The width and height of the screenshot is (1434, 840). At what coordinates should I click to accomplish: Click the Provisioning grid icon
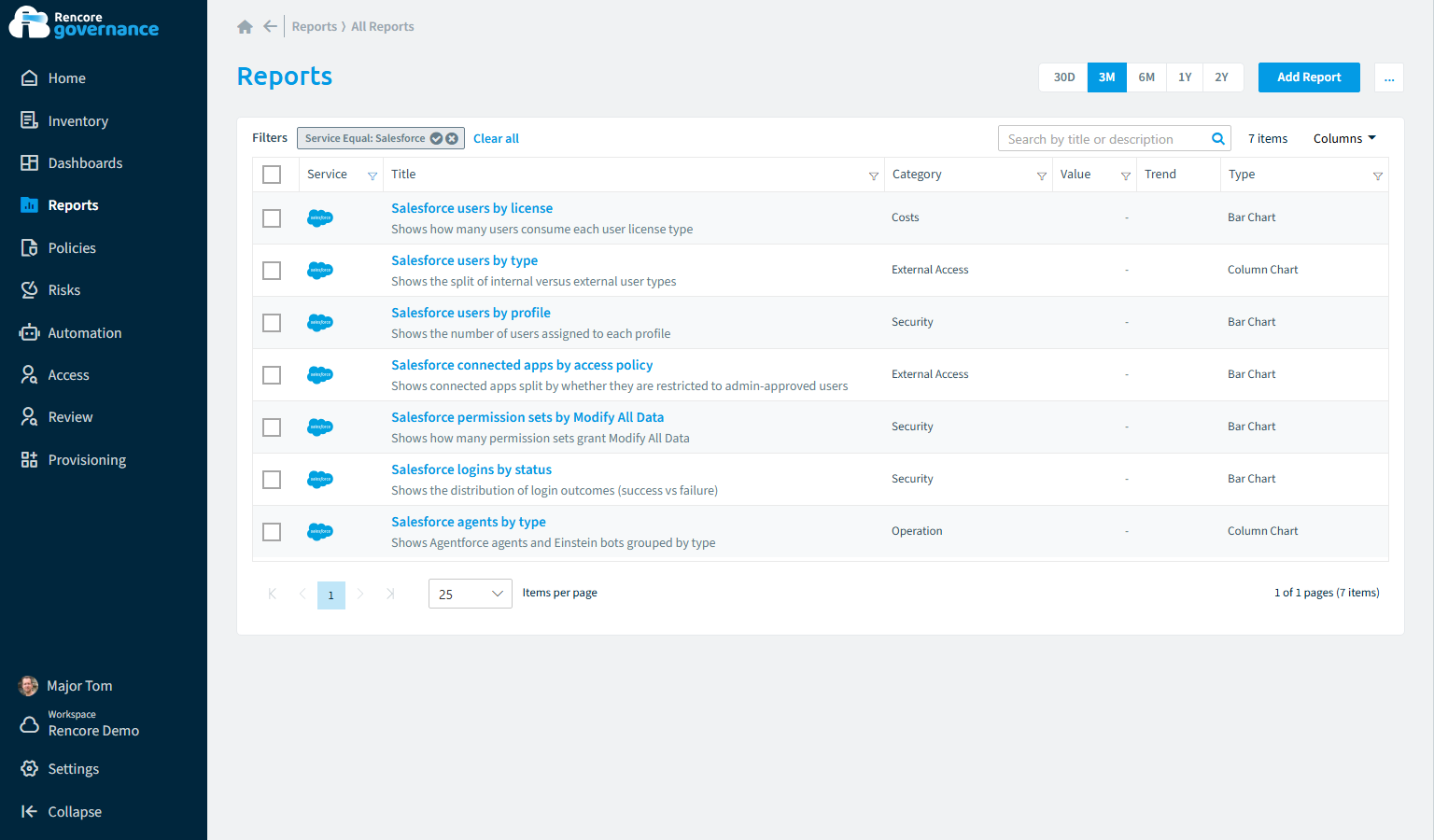click(x=29, y=460)
